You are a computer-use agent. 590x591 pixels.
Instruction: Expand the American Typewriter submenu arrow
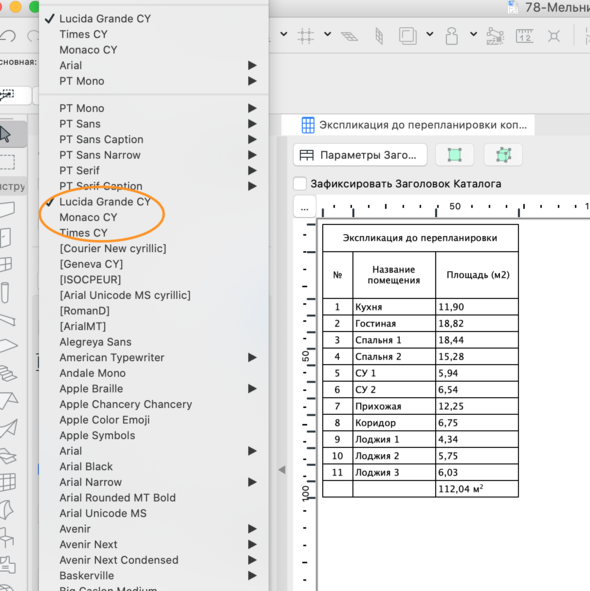click(252, 357)
